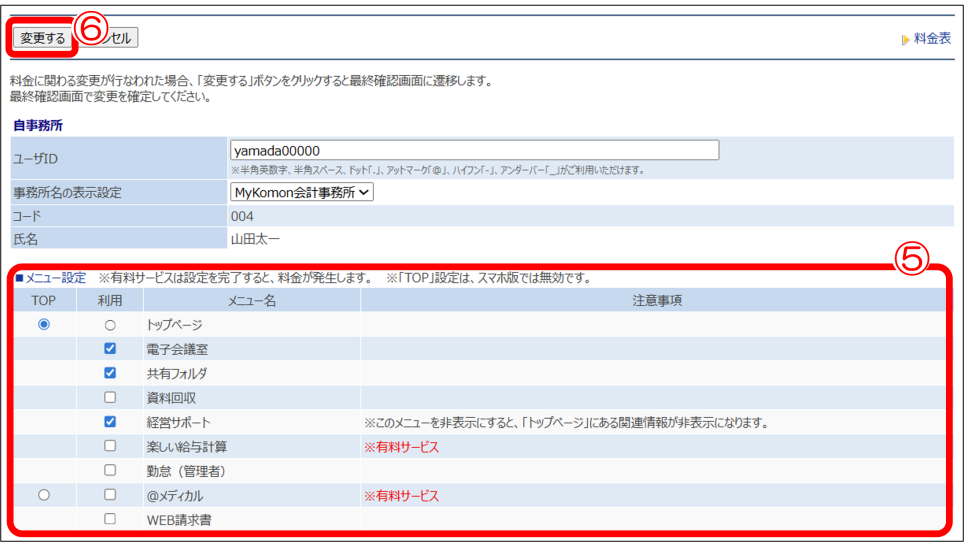Select the 利用 radio for トップページ
This screenshot has height=542, width=964.
tap(110, 325)
